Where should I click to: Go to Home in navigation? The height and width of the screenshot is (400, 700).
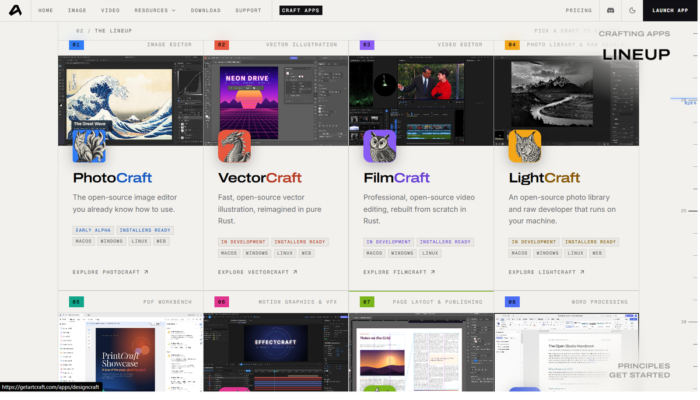click(46, 10)
